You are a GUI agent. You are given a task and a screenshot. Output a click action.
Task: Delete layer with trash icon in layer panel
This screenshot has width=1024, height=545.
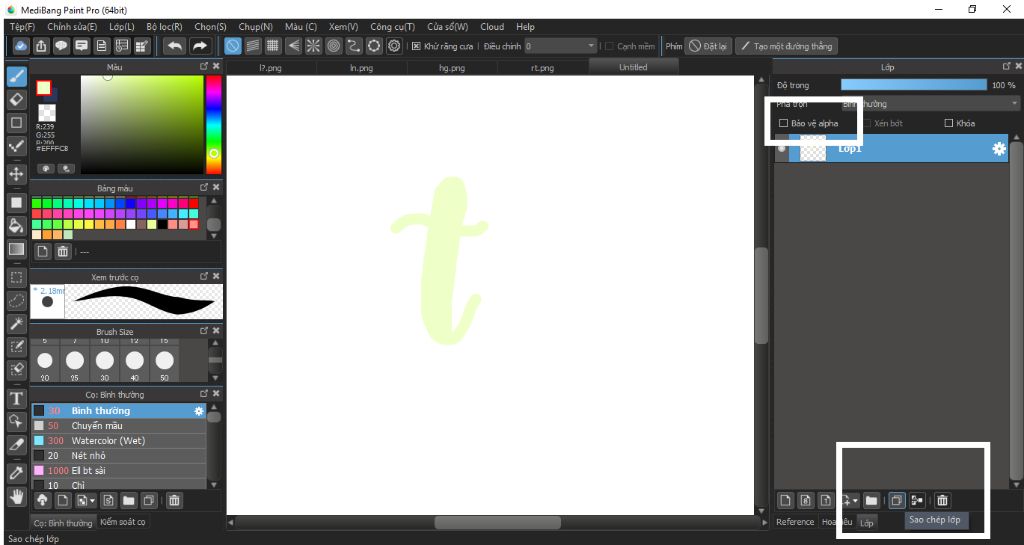[942, 501]
